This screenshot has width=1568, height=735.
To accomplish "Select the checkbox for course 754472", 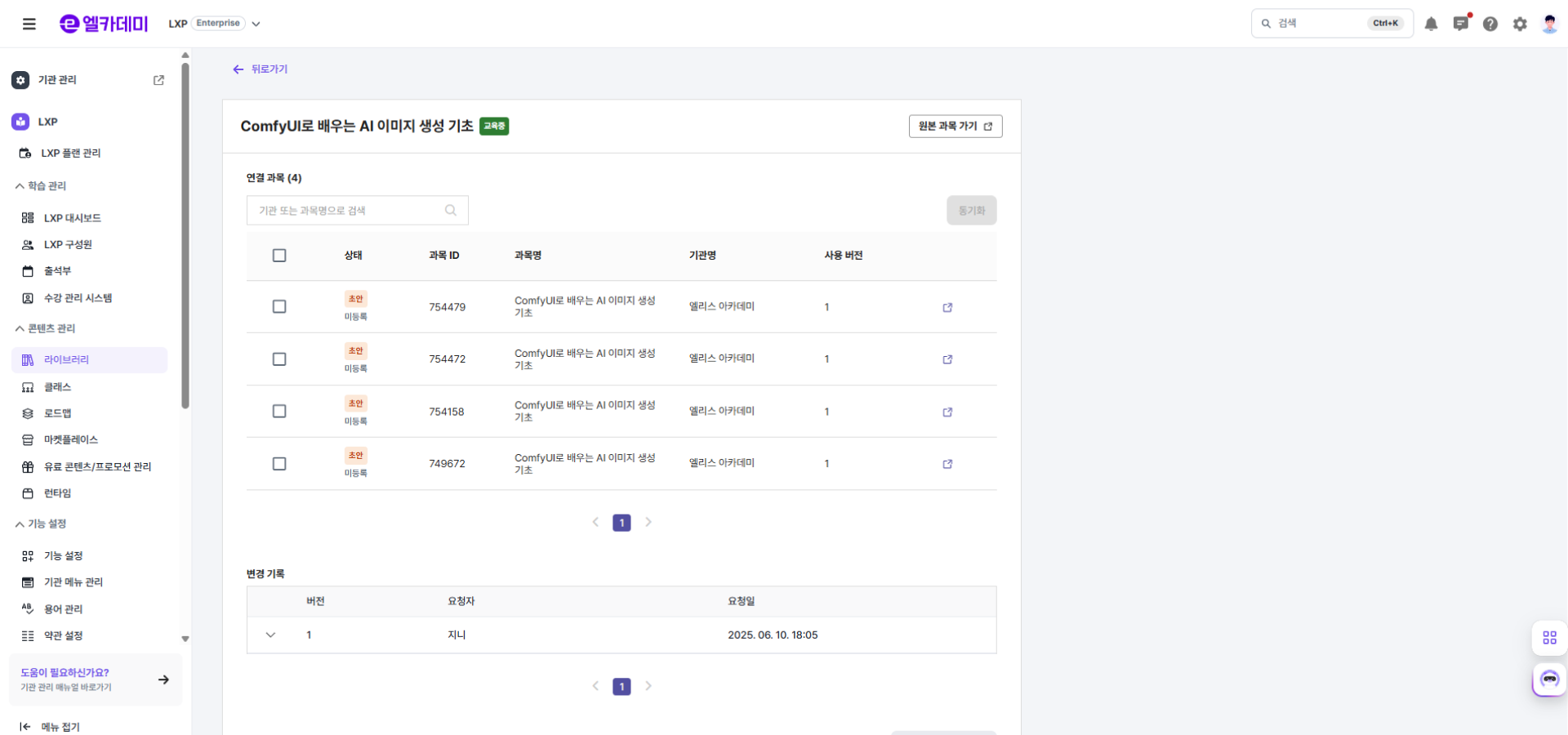I will tap(279, 359).
